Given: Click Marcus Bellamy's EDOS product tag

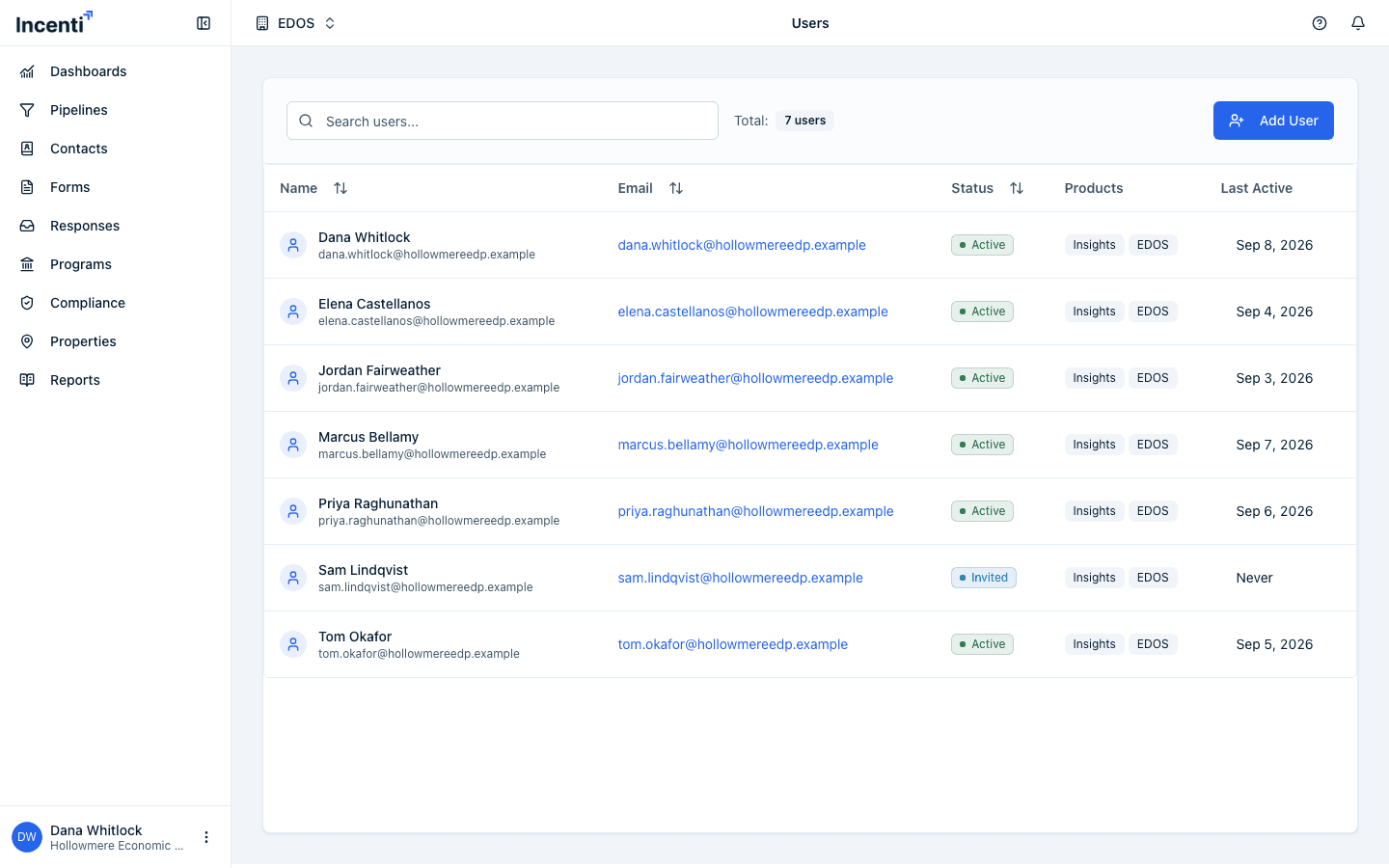Looking at the screenshot, I should click(1153, 445).
